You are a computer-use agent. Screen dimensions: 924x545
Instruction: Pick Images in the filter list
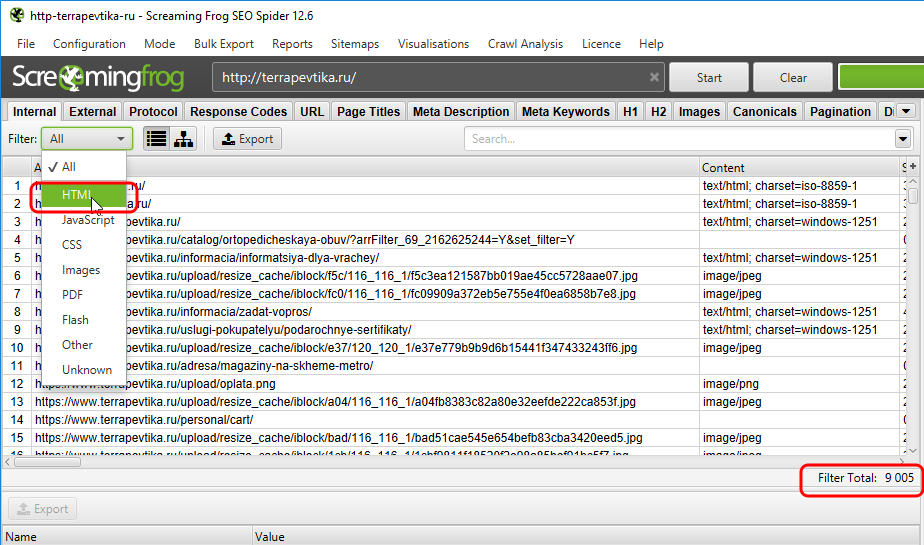81,270
